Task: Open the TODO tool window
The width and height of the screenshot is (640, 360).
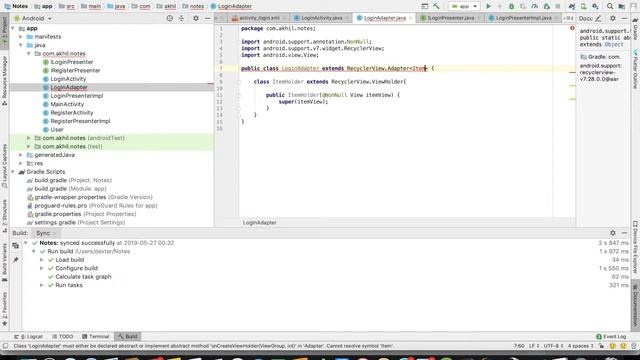Action: (63, 336)
